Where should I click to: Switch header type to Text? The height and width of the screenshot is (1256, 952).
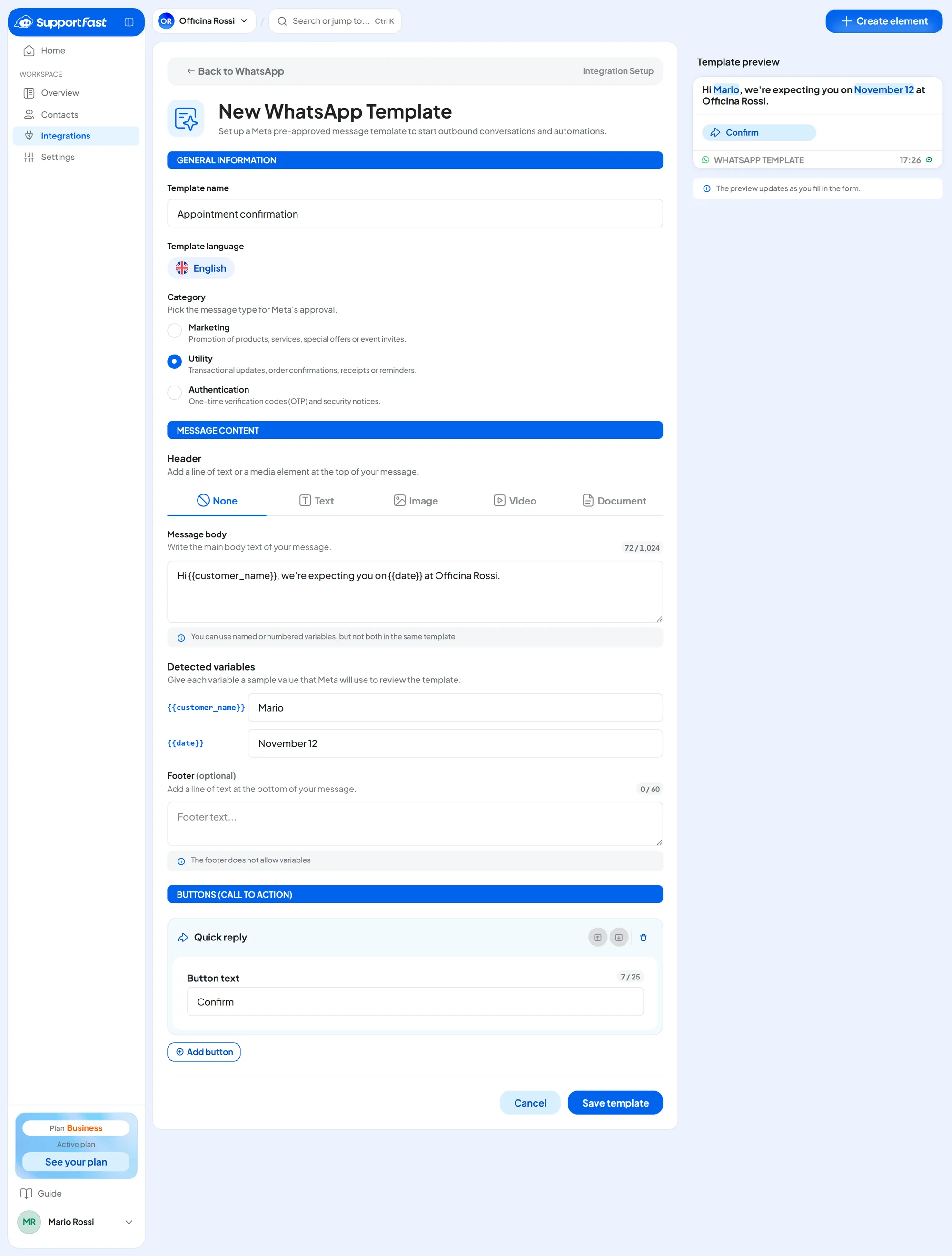pos(317,501)
